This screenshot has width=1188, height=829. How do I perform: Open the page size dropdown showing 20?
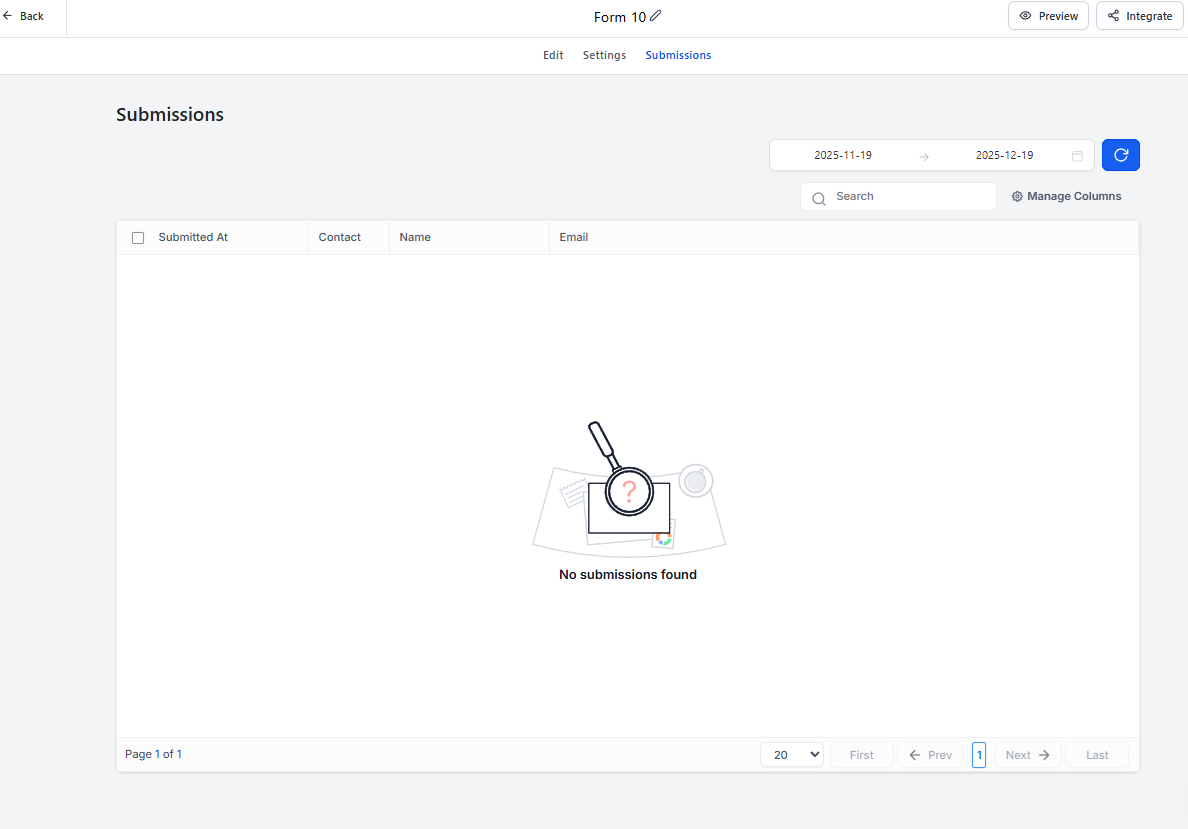(x=791, y=755)
